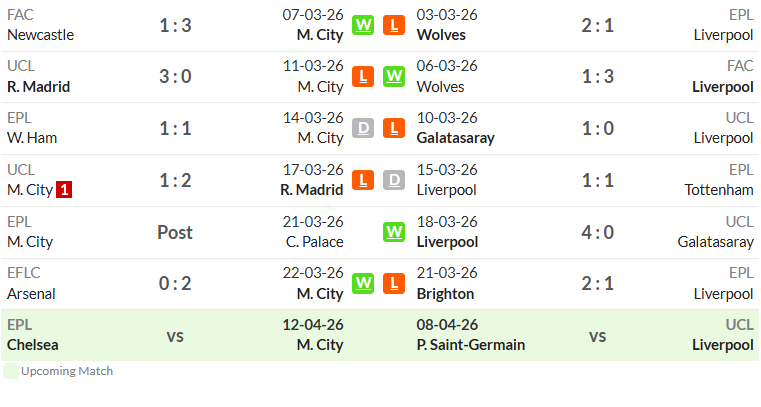Click the red card 1 icon next to M. City
Screen dimensions: 761x407
(x=64, y=190)
